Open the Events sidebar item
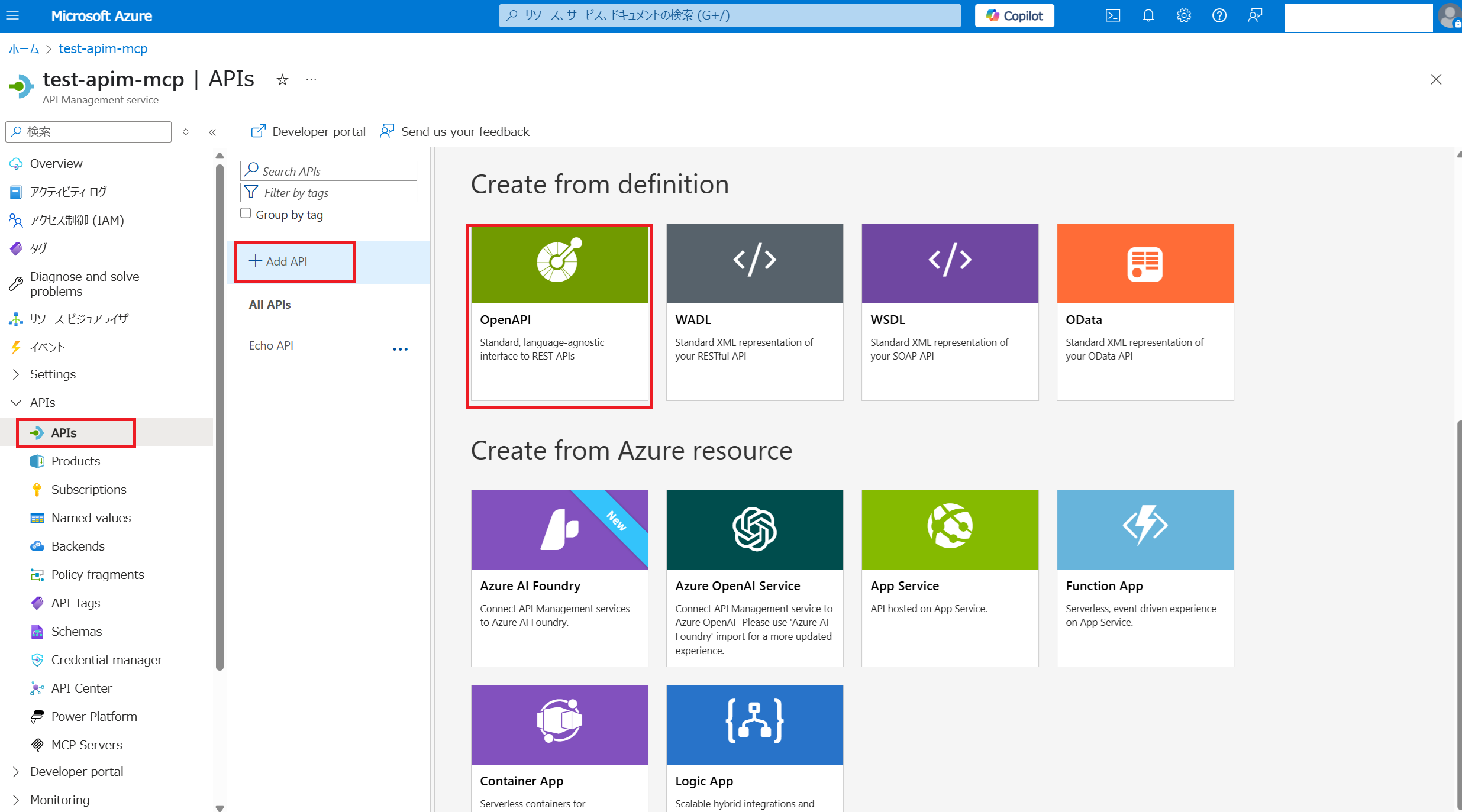1462x812 pixels. tap(47, 347)
